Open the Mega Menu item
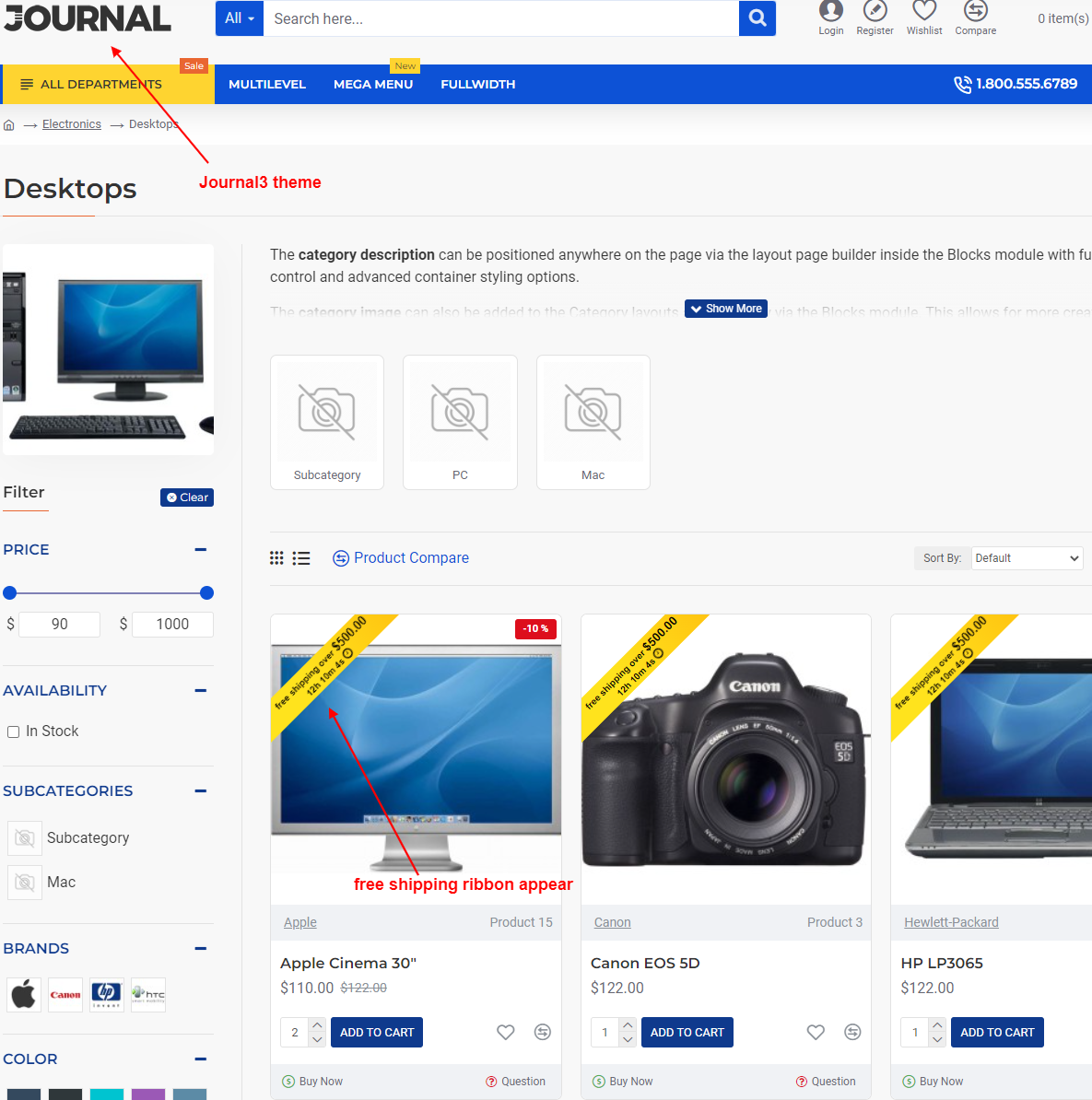Viewport: 1092px width, 1100px height. (373, 84)
